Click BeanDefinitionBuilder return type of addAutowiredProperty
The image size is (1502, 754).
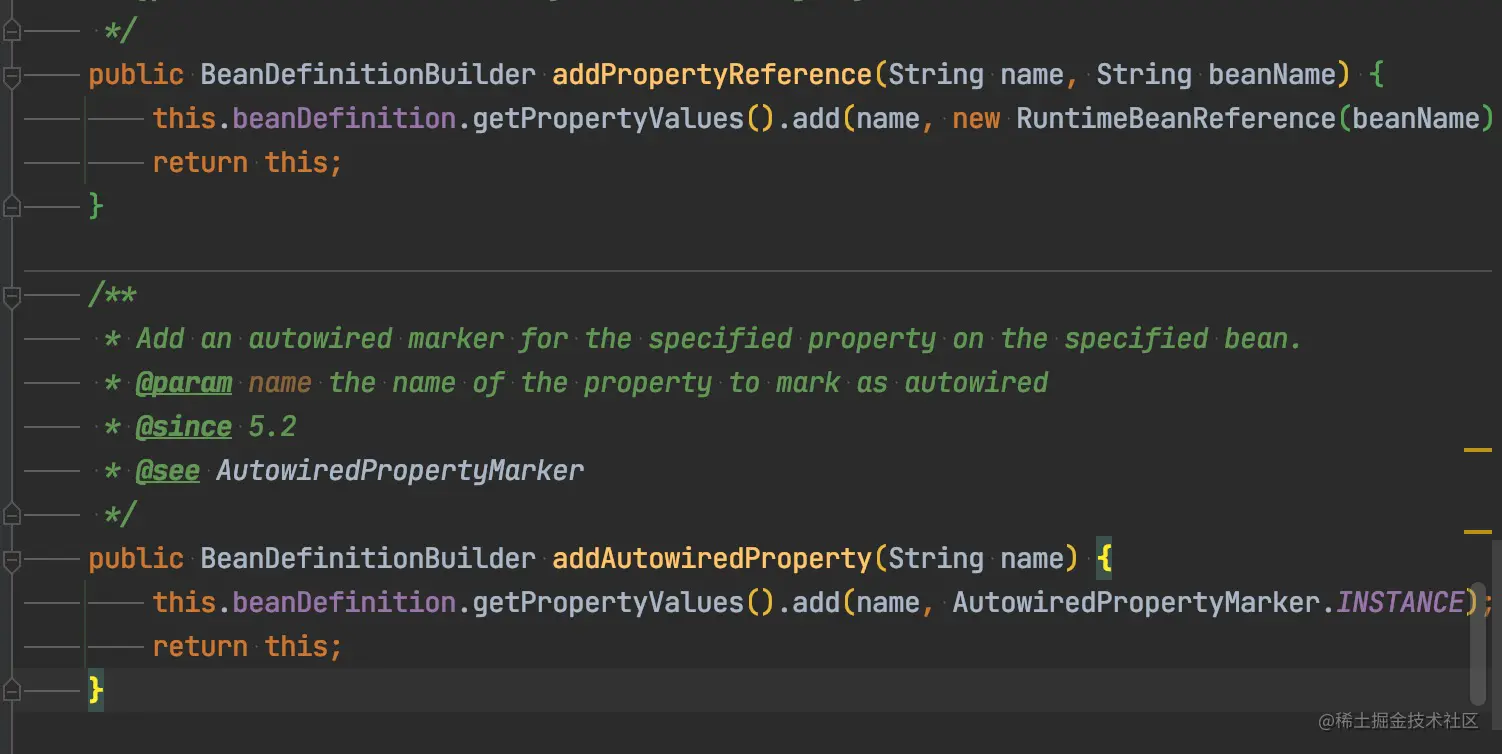368,559
